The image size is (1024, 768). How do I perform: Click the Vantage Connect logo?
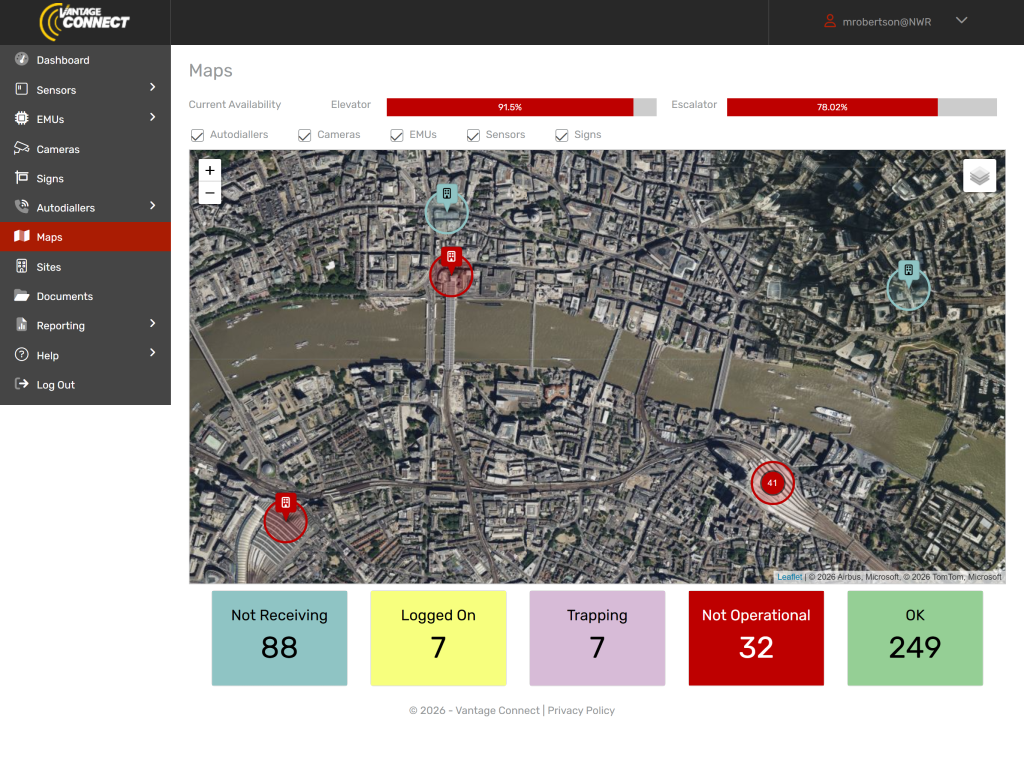[85, 22]
